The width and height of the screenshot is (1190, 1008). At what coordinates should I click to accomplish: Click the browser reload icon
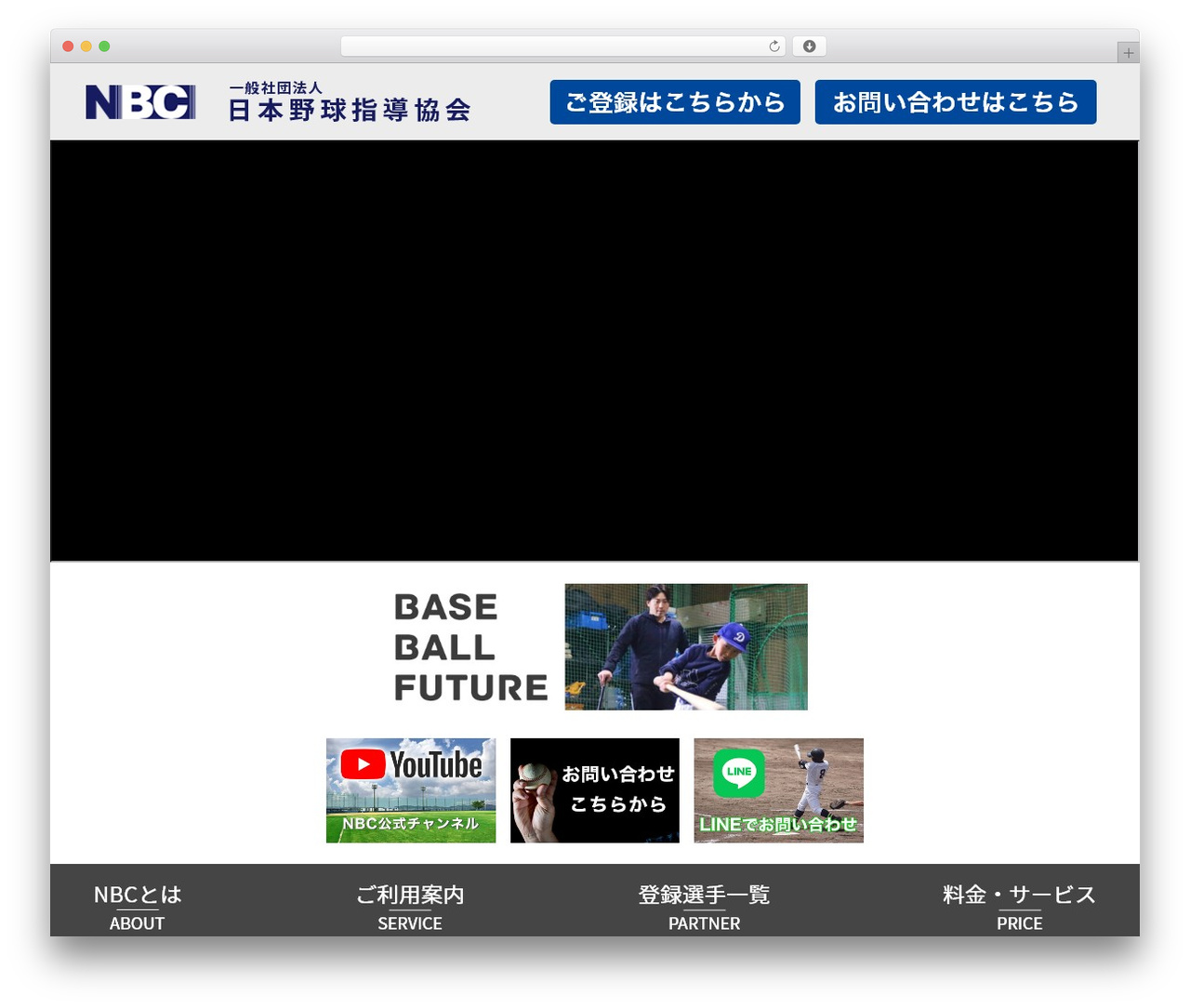click(774, 46)
